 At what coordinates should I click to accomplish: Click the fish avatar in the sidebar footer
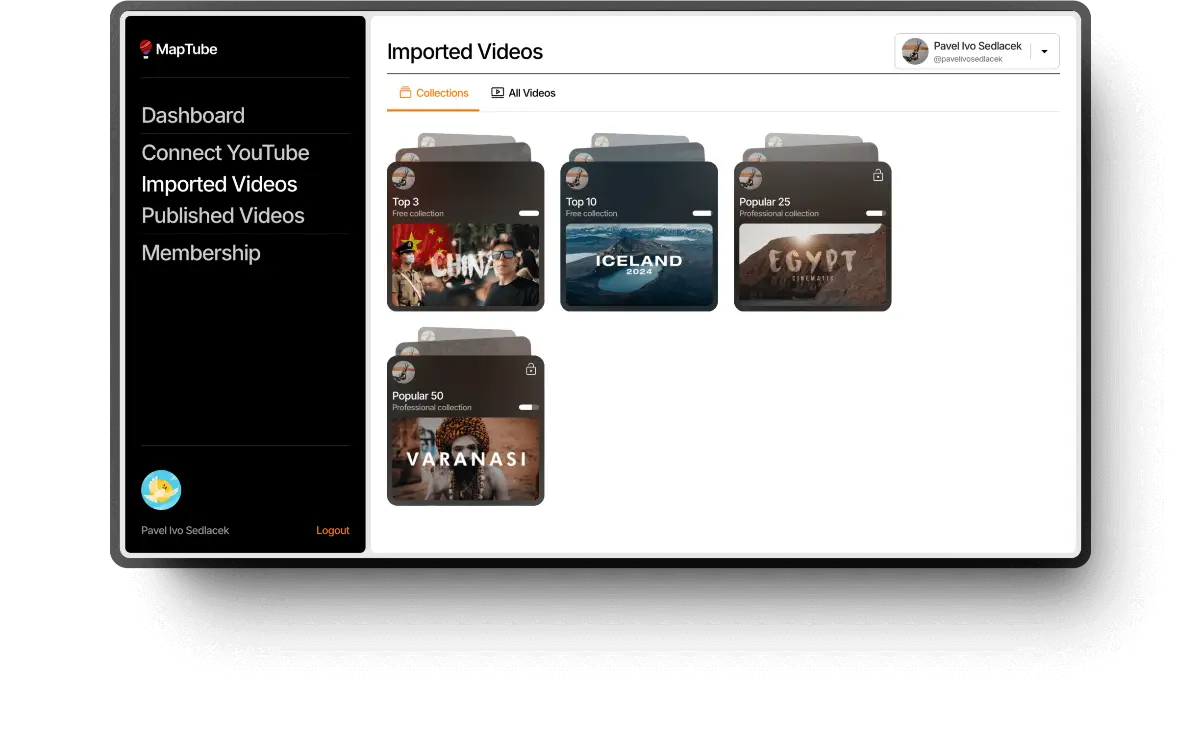(161, 490)
